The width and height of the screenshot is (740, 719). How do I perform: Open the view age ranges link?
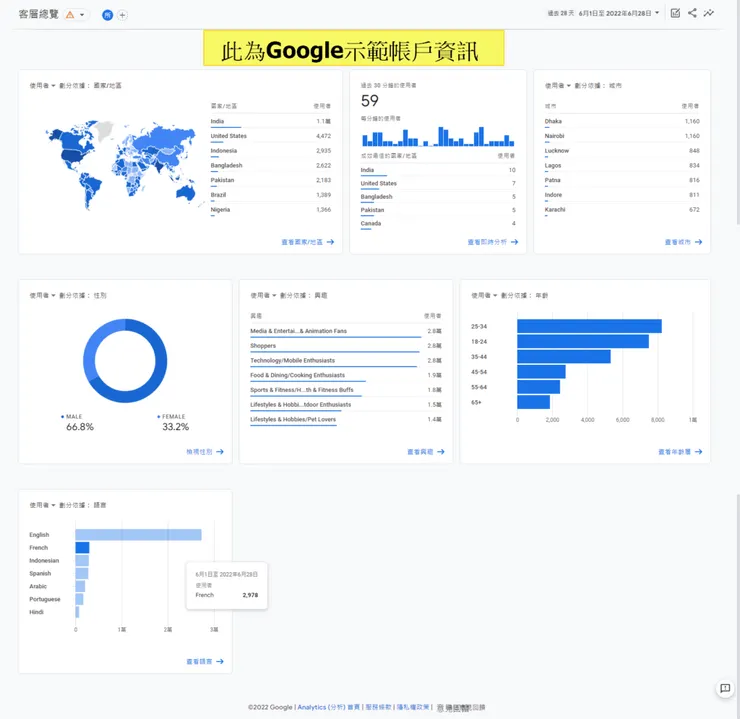[680, 452]
